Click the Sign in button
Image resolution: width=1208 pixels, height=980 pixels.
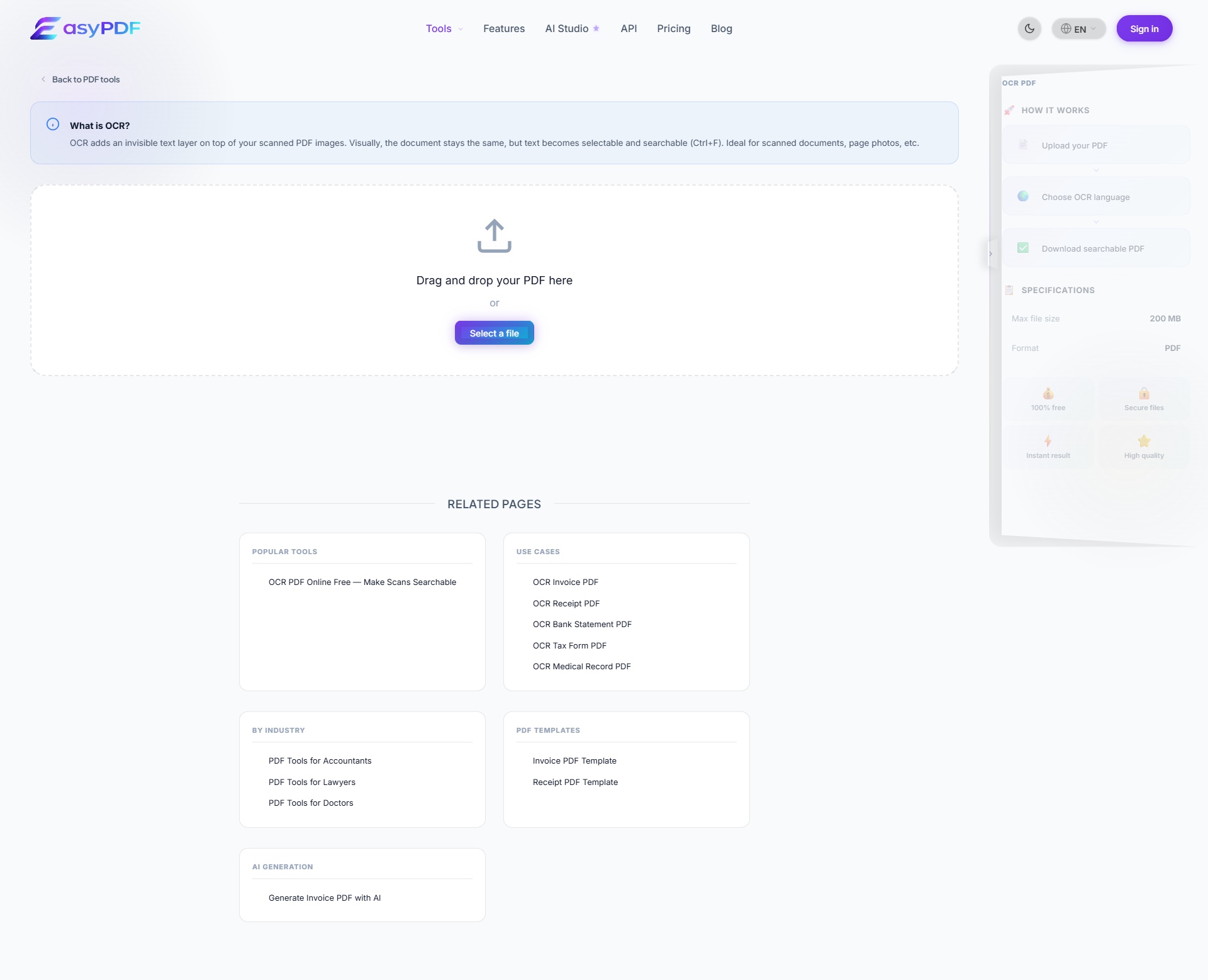1144,29
